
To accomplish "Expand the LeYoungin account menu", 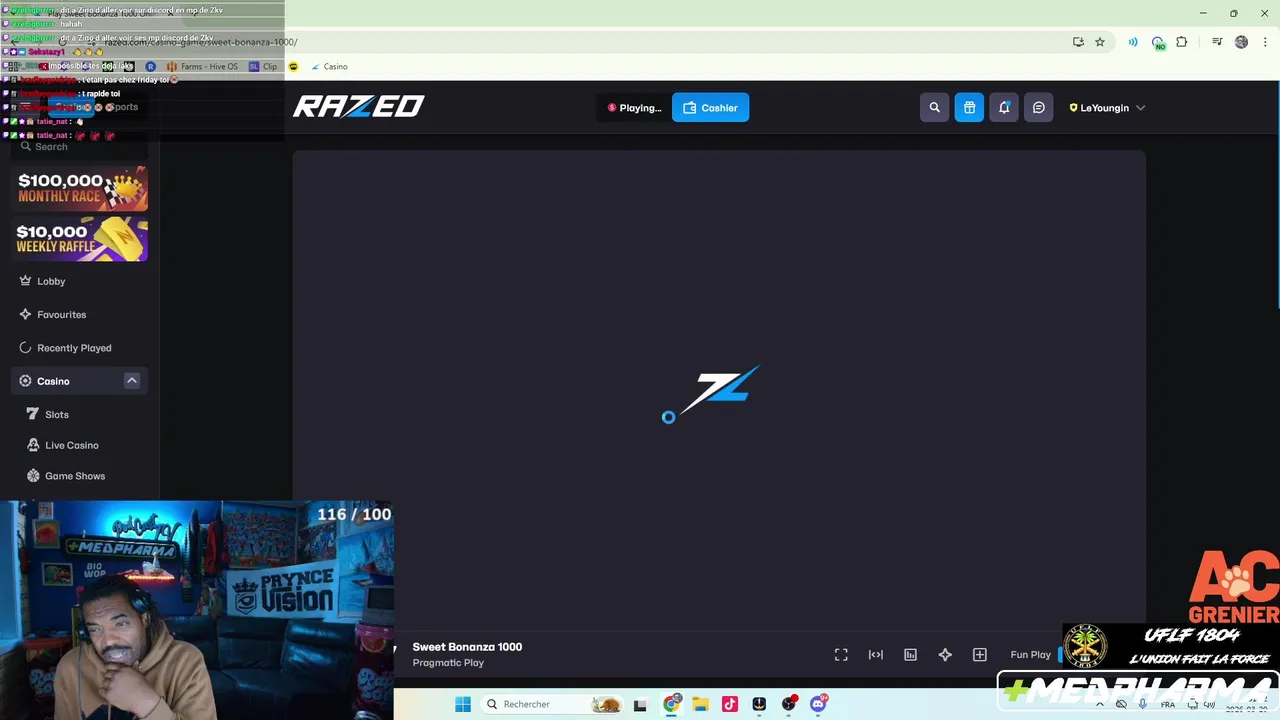I will coord(1107,108).
